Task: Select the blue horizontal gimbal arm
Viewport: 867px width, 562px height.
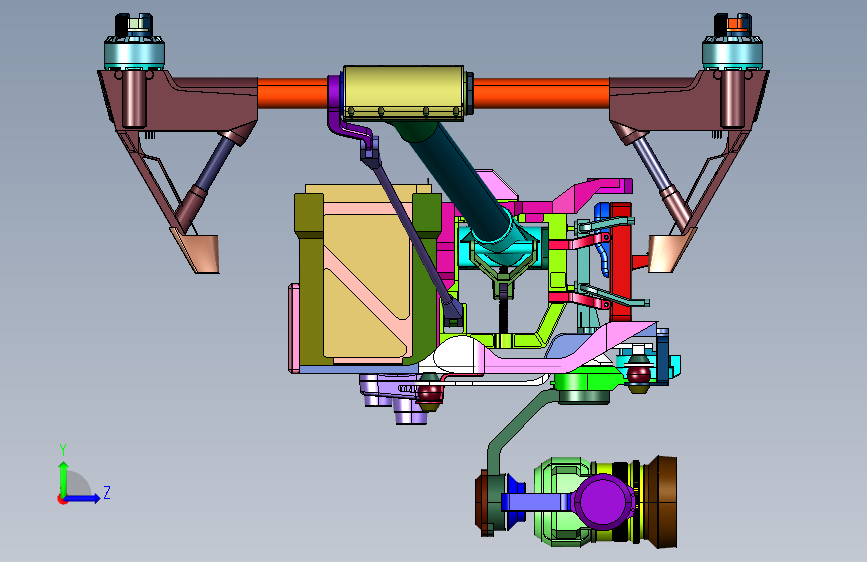Action: click(x=537, y=502)
